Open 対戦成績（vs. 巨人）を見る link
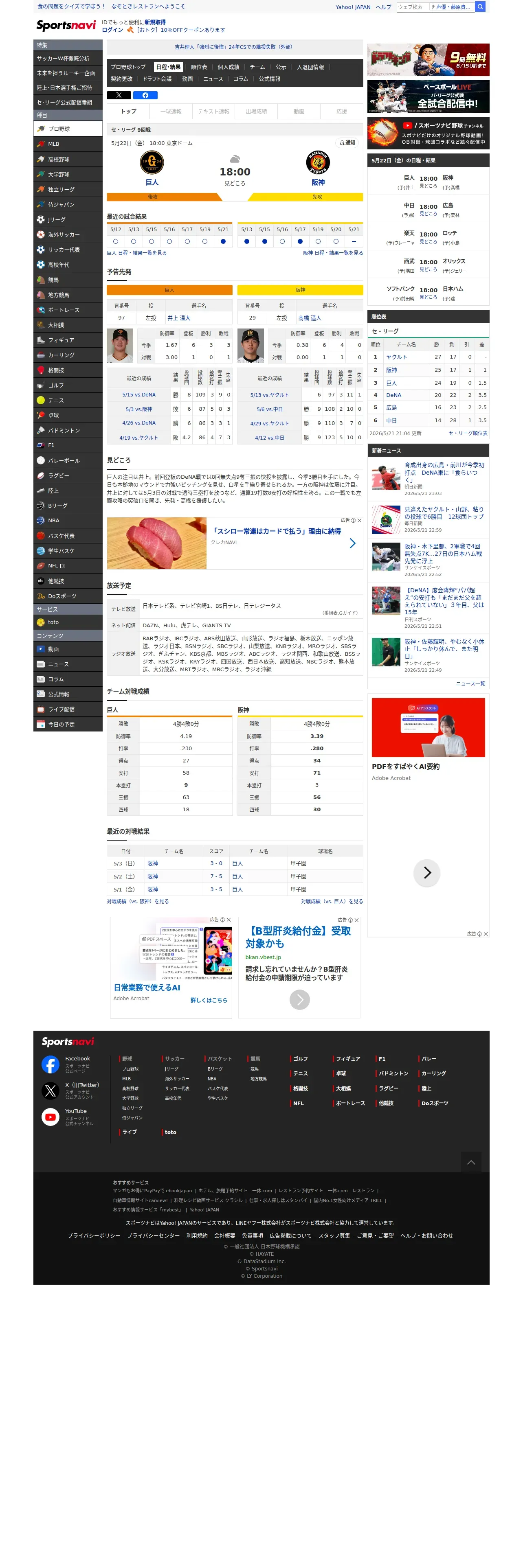Image resolution: width=523 pixels, height=1568 pixels. (332, 902)
